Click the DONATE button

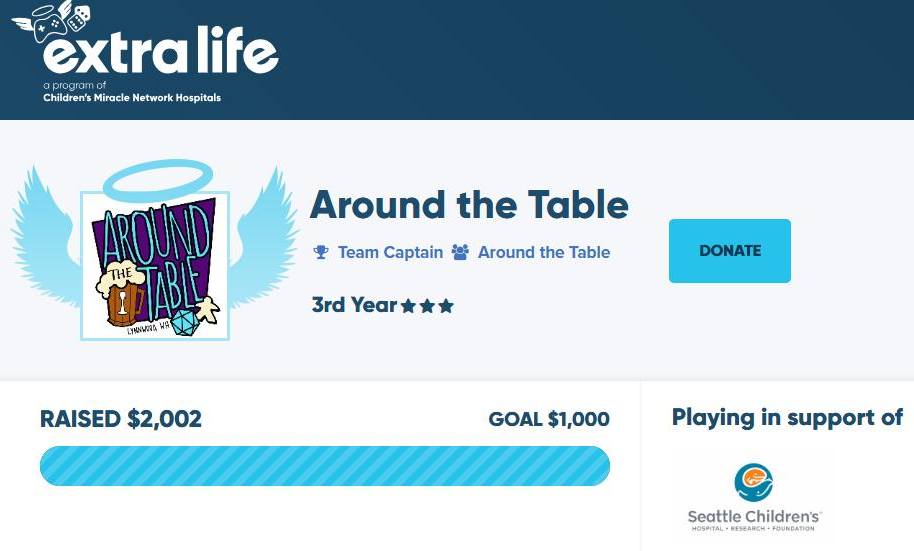pyautogui.click(x=730, y=251)
